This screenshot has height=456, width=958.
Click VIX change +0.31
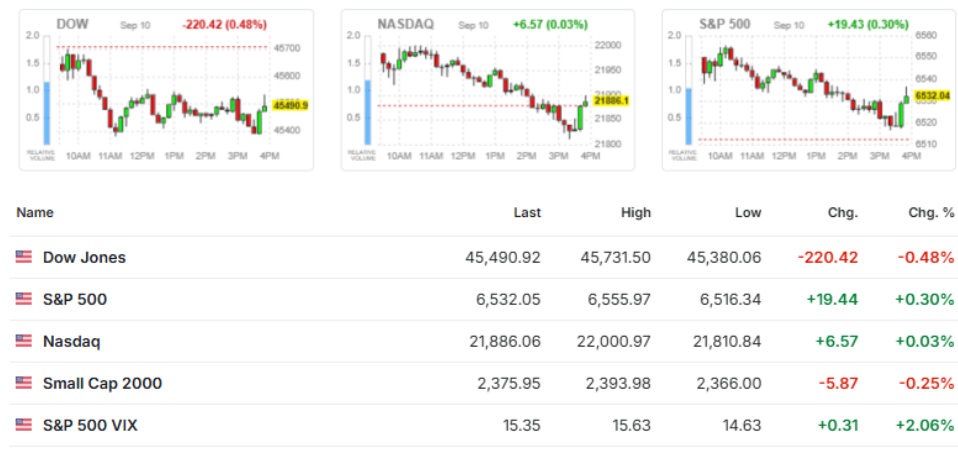point(836,425)
